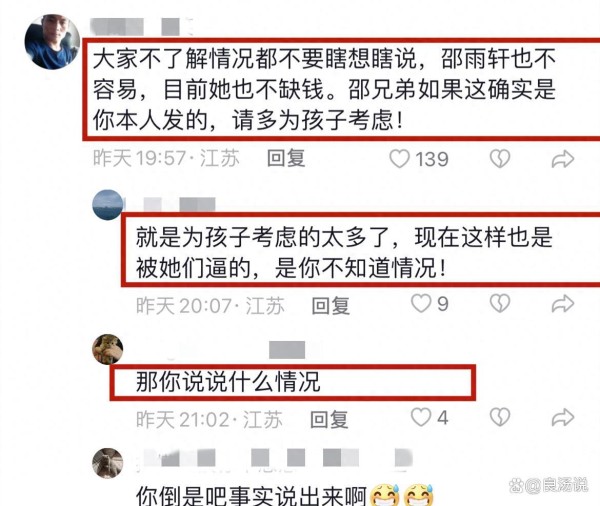
Task: Dislike the 19:57 comment with broken heart
Action: [x=500, y=158]
